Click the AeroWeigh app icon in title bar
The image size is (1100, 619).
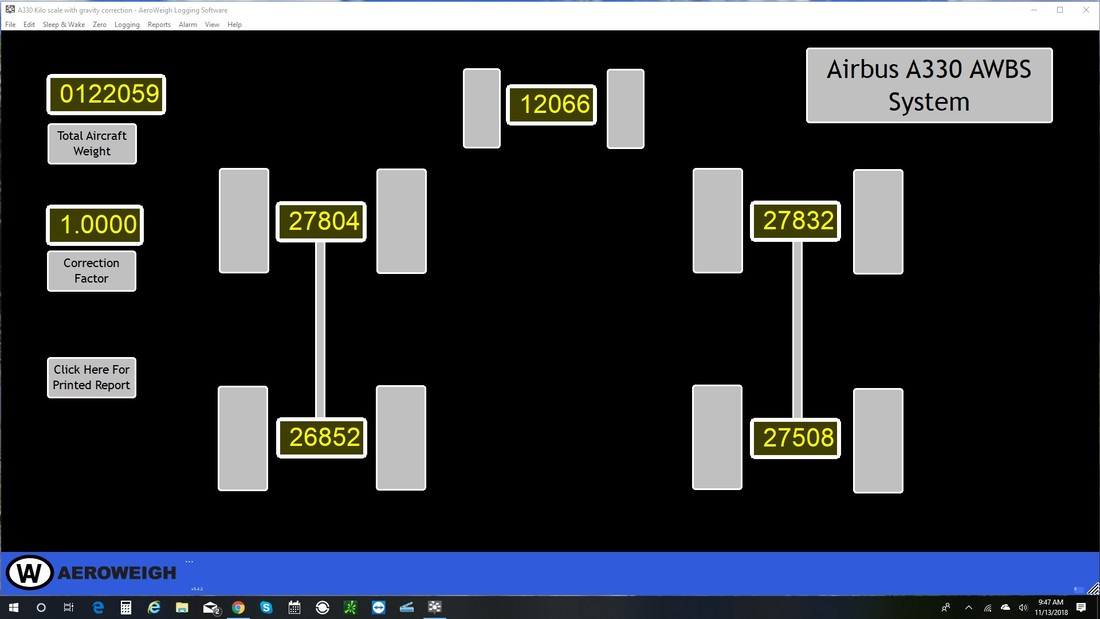(10, 10)
